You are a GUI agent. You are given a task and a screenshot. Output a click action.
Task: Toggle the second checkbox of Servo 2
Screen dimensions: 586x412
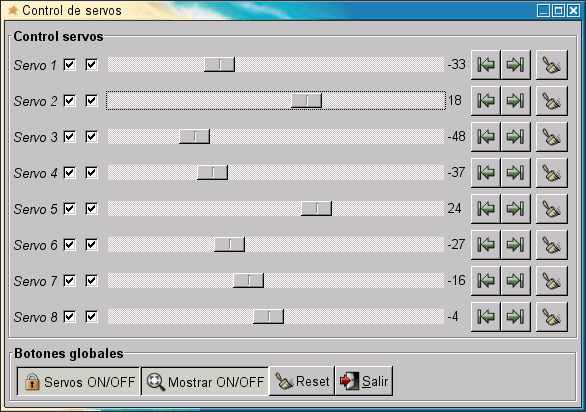click(x=92, y=101)
